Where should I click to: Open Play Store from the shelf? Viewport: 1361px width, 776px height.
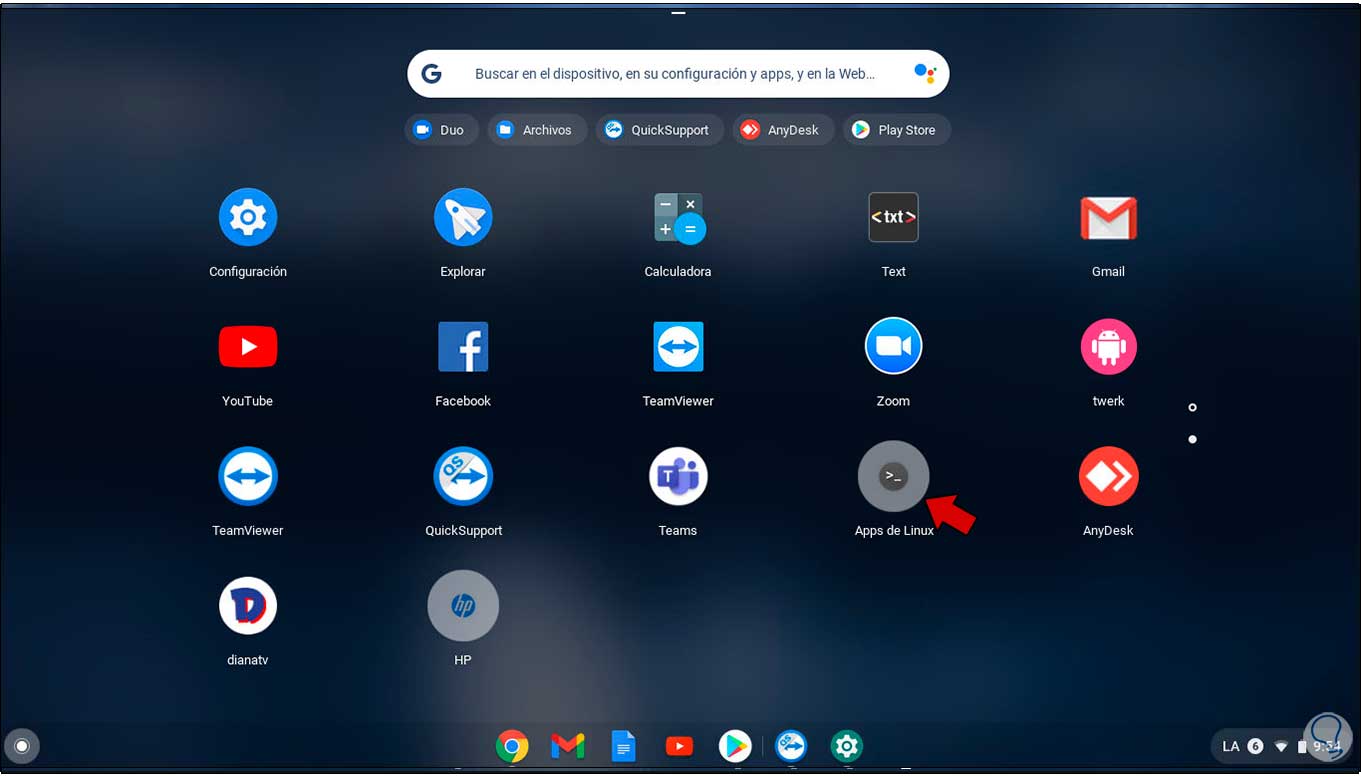pos(735,746)
